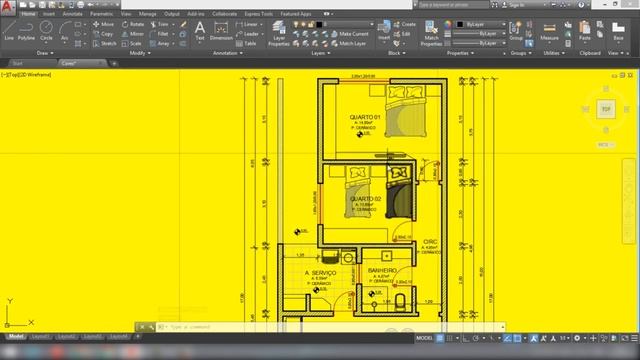
Task: Select the Arc tool
Action: pos(64,31)
